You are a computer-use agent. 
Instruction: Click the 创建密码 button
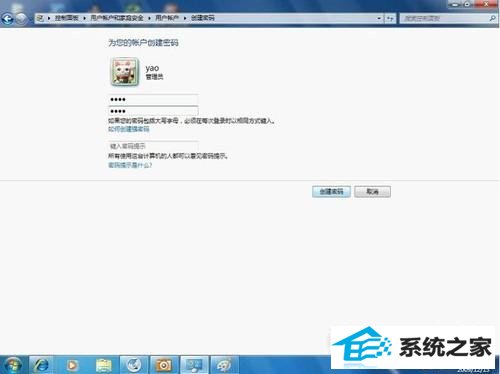click(x=331, y=192)
